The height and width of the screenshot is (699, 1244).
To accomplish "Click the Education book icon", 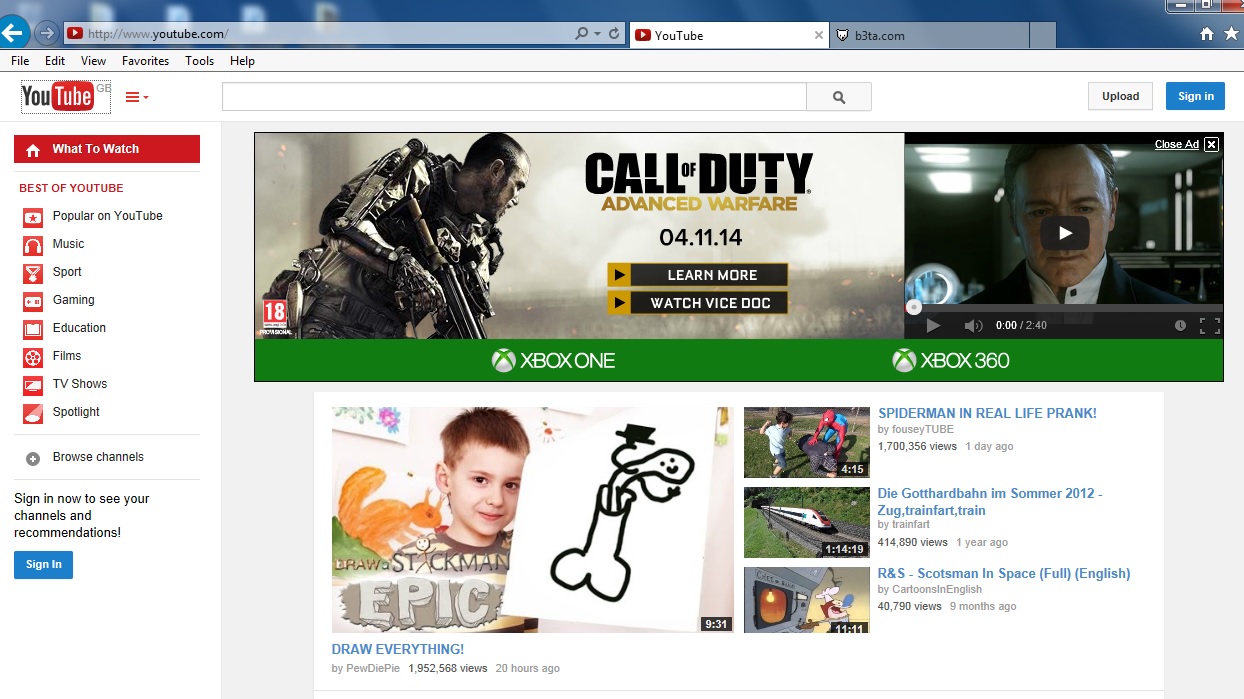I will click(x=33, y=329).
